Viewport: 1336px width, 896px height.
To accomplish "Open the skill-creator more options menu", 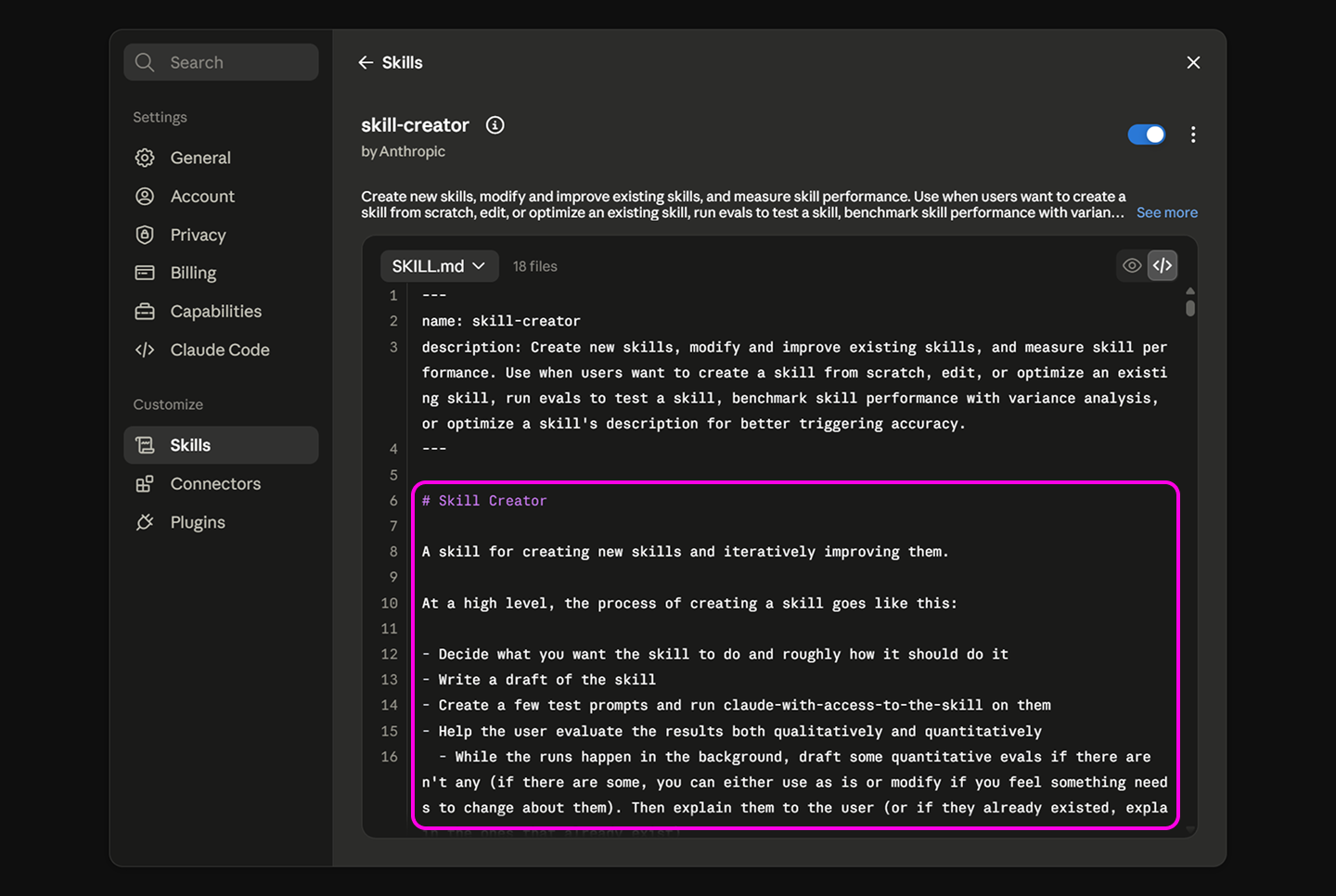I will tap(1193, 134).
